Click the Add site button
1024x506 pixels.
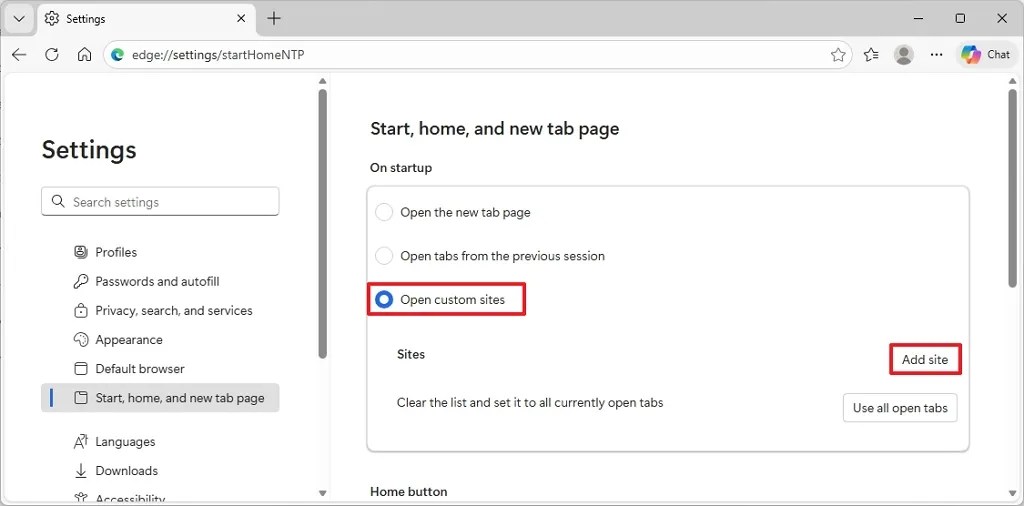[925, 359]
